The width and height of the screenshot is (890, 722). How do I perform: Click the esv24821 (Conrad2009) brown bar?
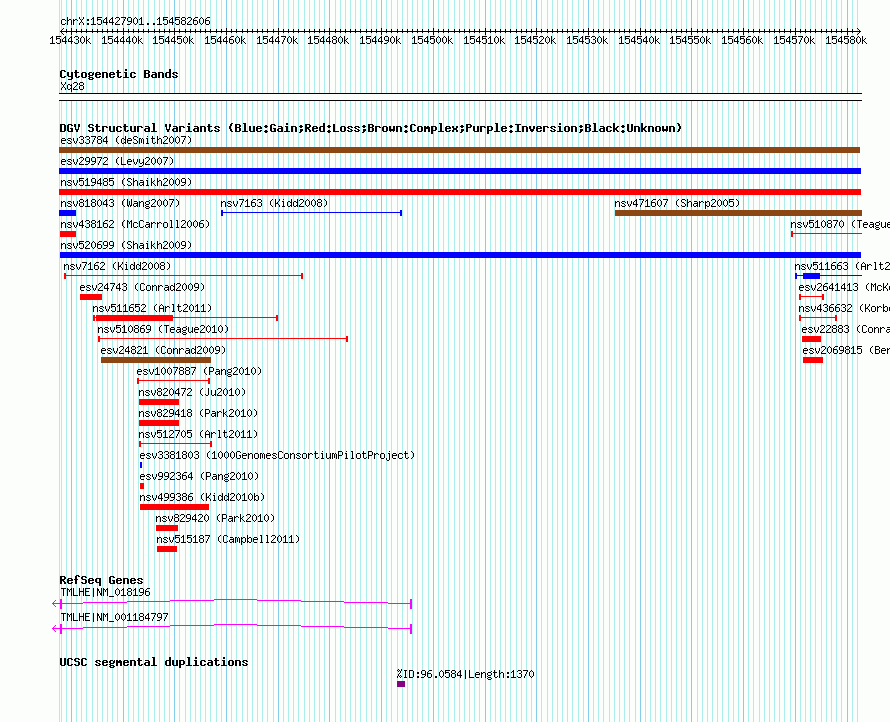click(x=156, y=360)
